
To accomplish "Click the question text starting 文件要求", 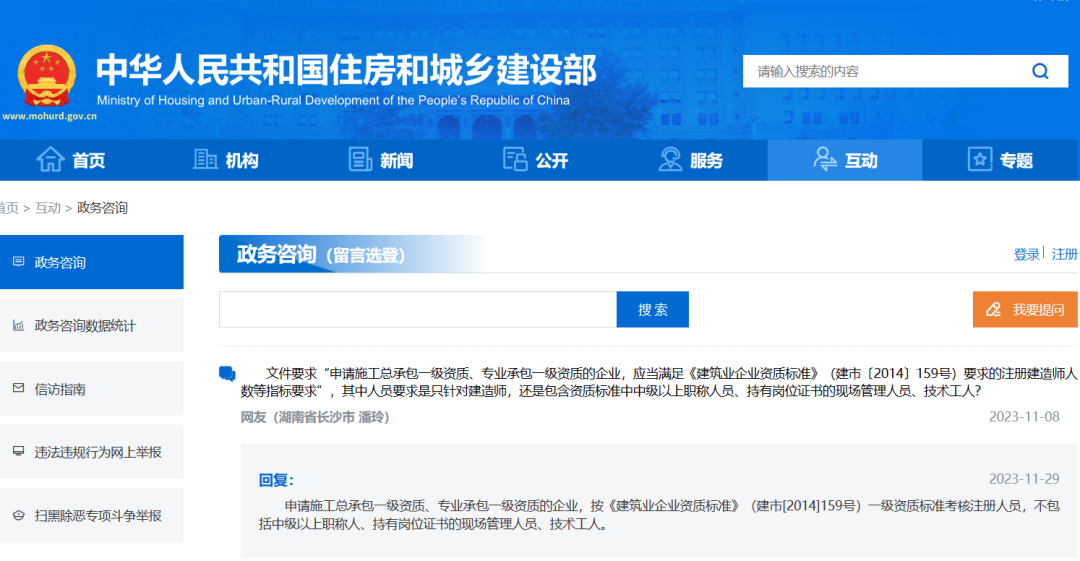I will 658,382.
